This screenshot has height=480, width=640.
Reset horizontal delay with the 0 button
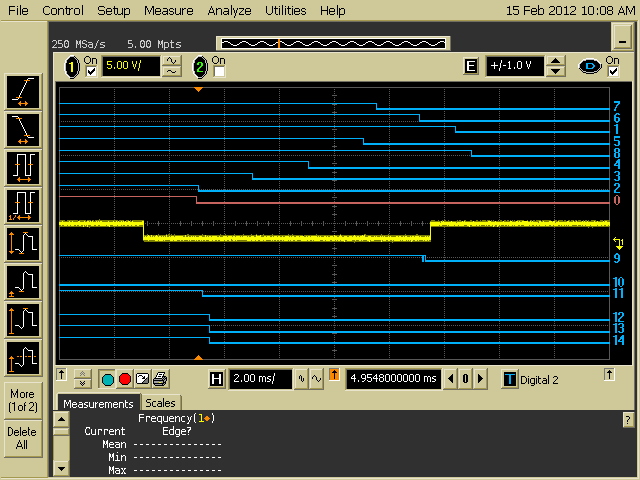[465, 379]
